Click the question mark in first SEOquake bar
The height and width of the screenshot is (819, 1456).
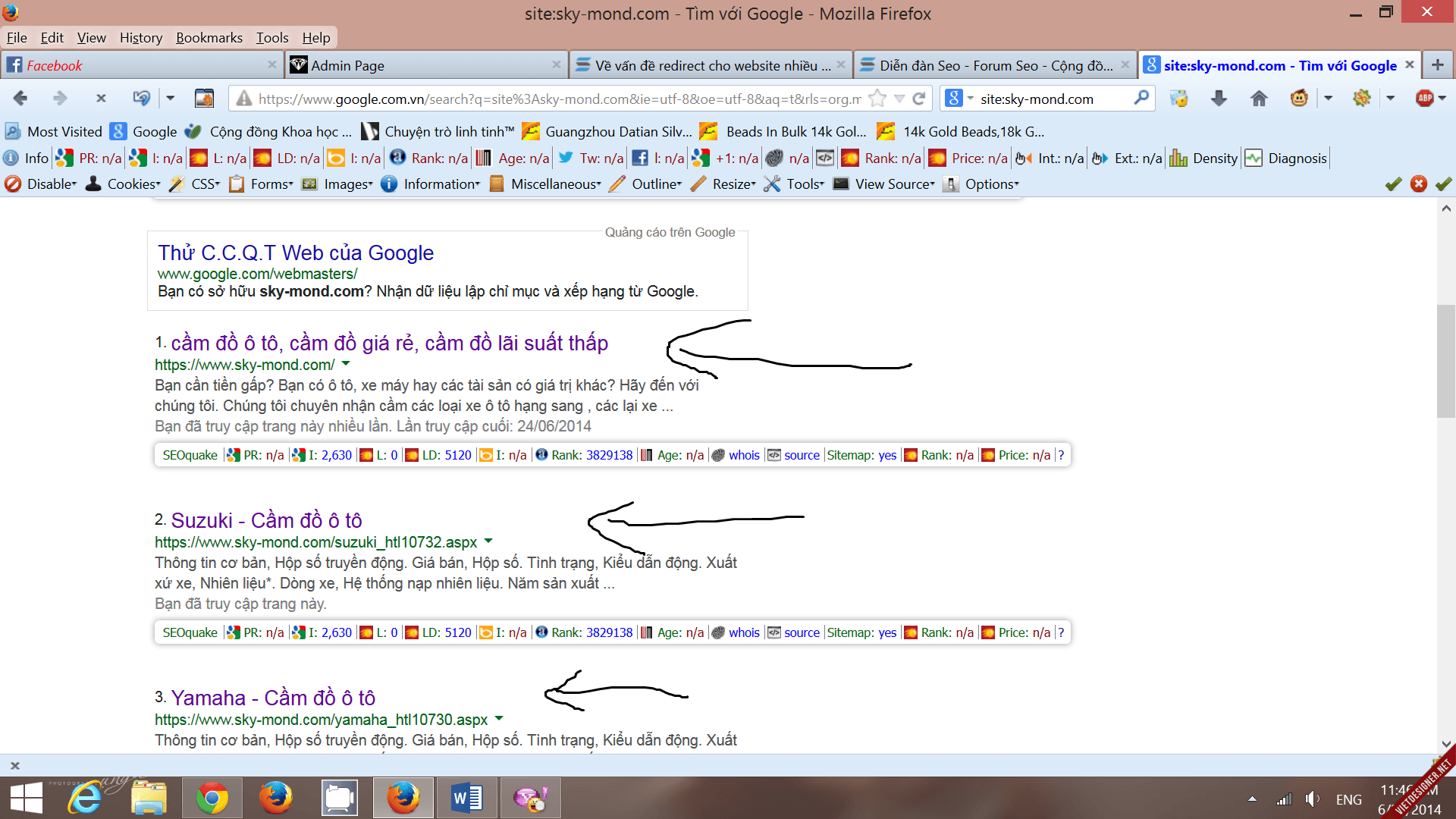(1061, 455)
